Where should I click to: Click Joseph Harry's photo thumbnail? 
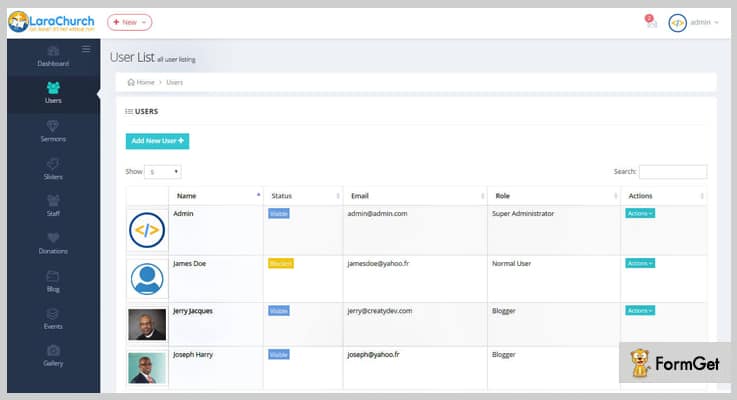[x=147, y=368]
